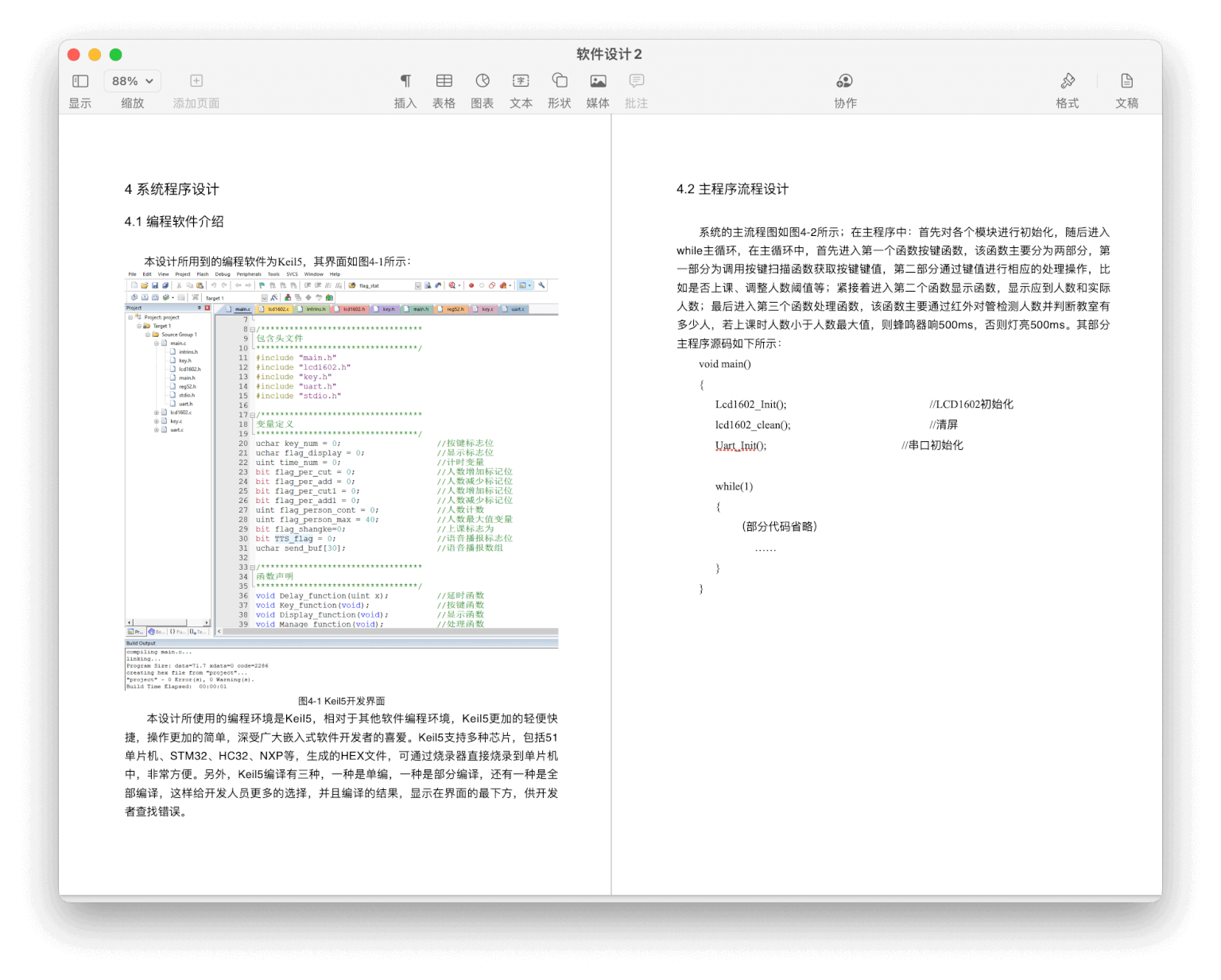1221x980 pixels.
Task: Open the Media (媒体) picker
Action: (x=598, y=80)
